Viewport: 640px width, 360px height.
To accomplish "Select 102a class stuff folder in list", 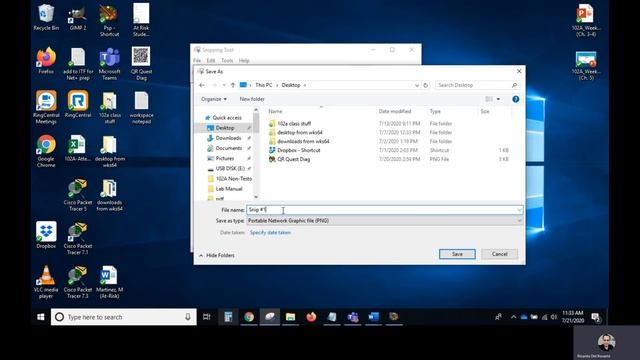I will coord(294,123).
